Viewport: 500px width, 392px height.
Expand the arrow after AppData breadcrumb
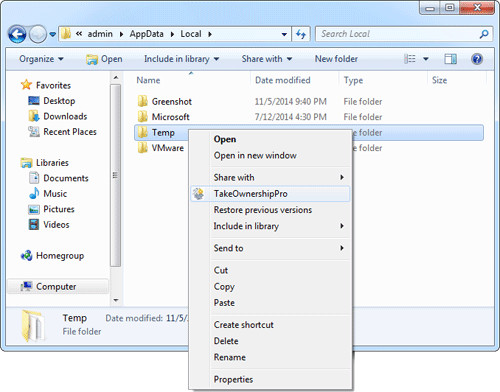point(172,34)
